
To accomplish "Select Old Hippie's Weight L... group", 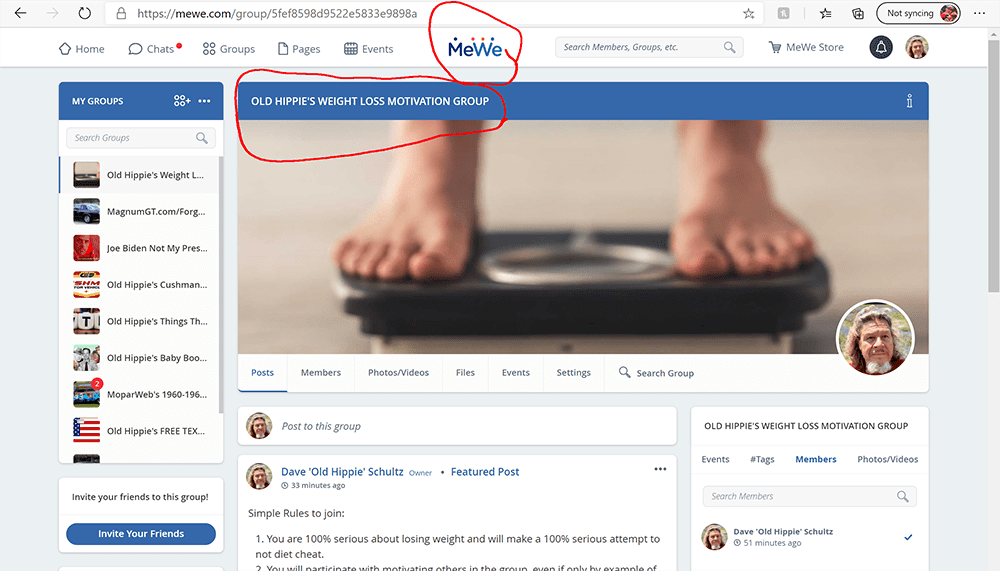I will click(x=140, y=175).
